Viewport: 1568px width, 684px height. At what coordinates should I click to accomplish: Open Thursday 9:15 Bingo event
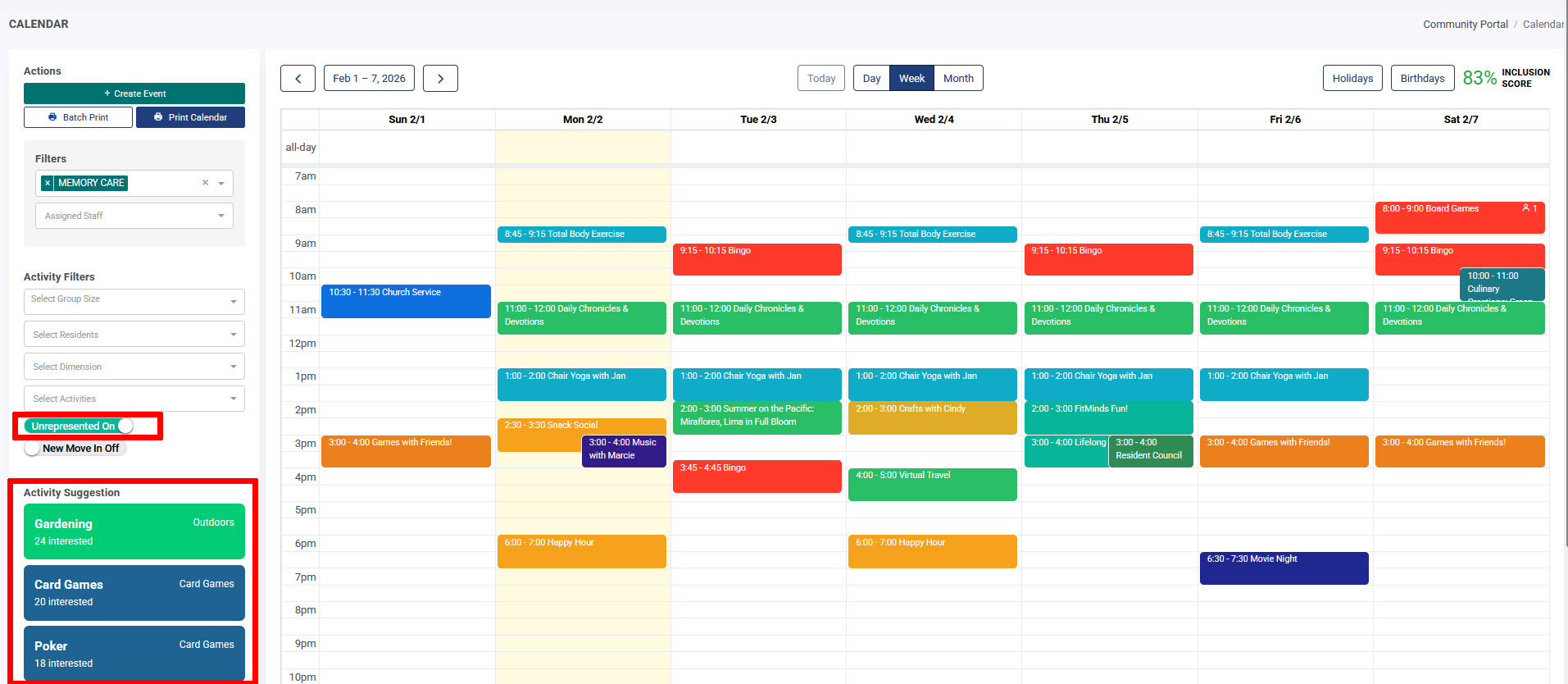click(x=1108, y=259)
